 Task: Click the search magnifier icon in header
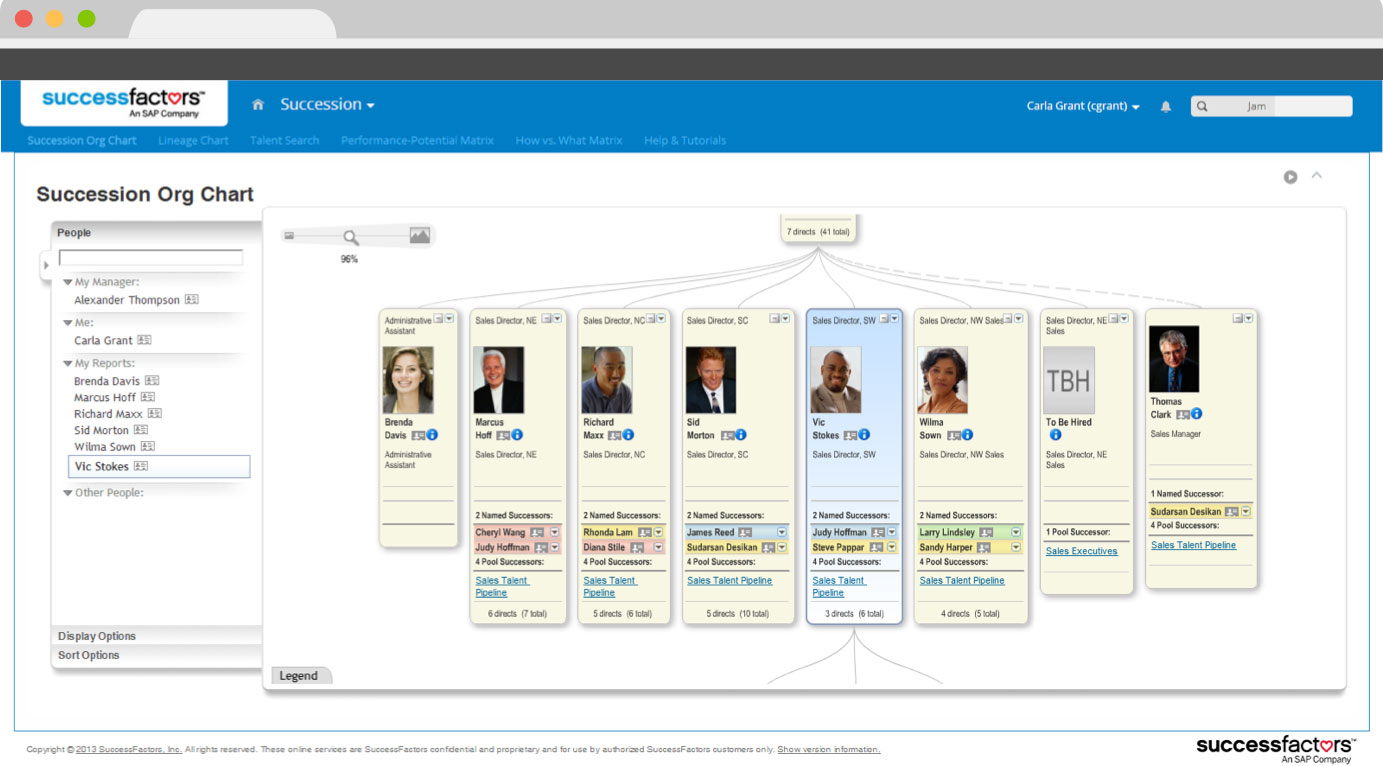(x=1202, y=106)
